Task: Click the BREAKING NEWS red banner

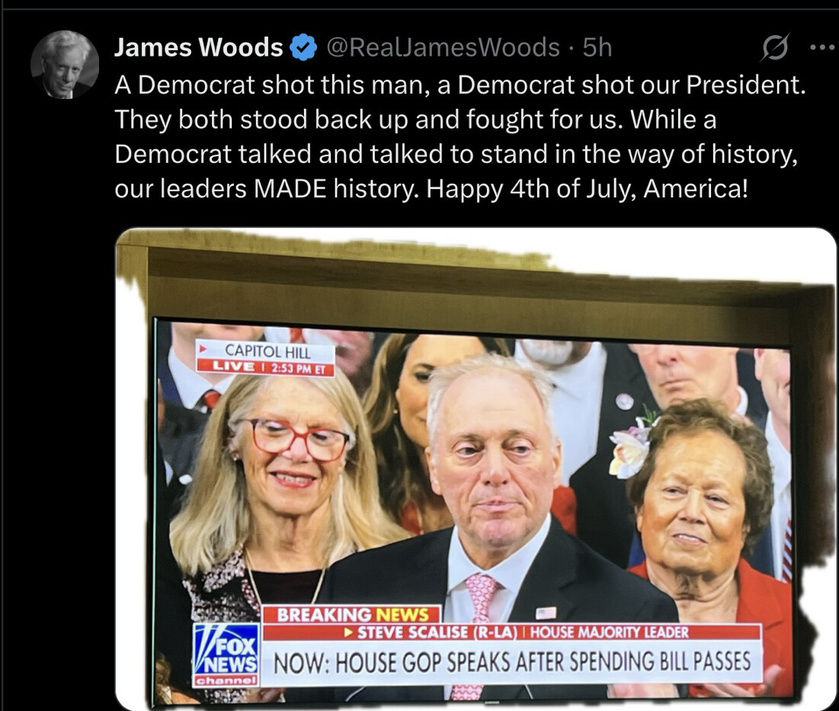Action: pyautogui.click(x=352, y=614)
